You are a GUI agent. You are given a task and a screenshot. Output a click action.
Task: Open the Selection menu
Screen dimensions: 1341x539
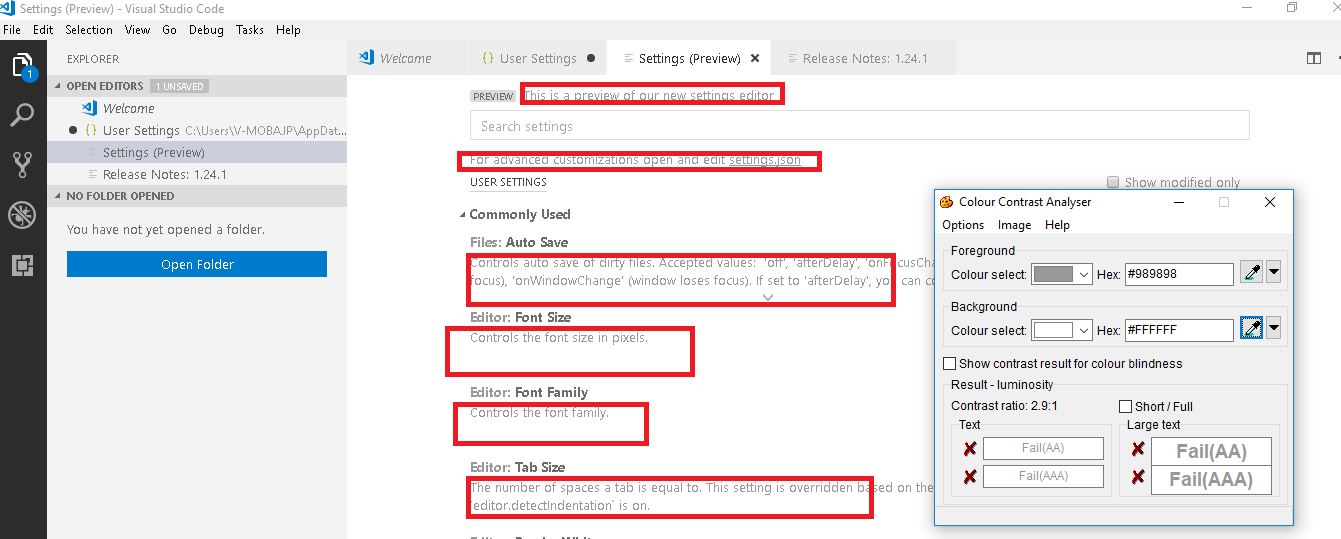(x=89, y=30)
